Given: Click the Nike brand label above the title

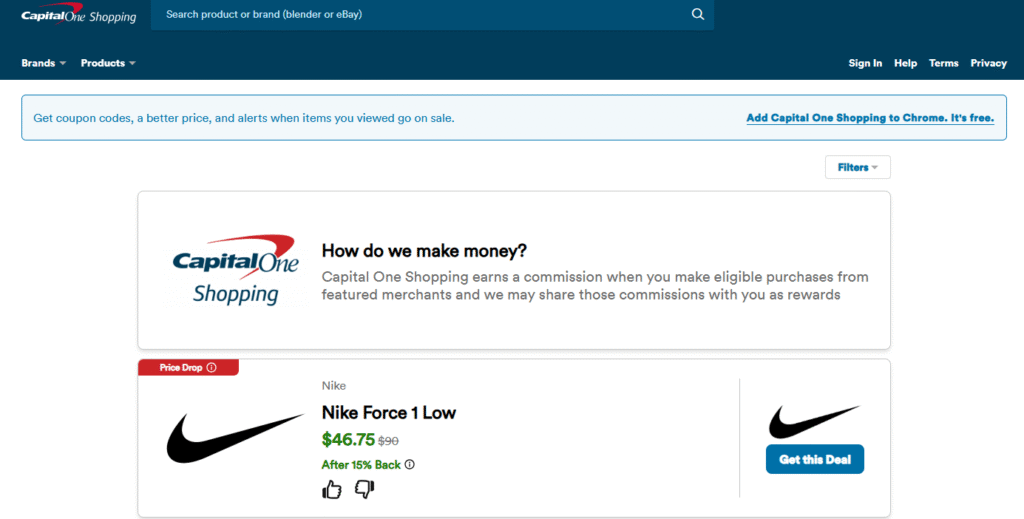Looking at the screenshot, I should 334,386.
